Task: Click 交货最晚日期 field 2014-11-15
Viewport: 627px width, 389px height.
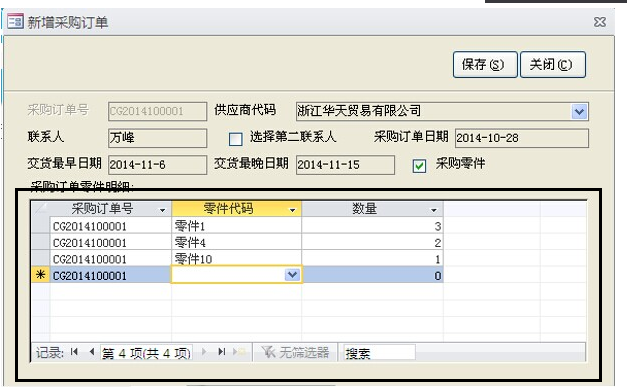Action: pos(345,165)
